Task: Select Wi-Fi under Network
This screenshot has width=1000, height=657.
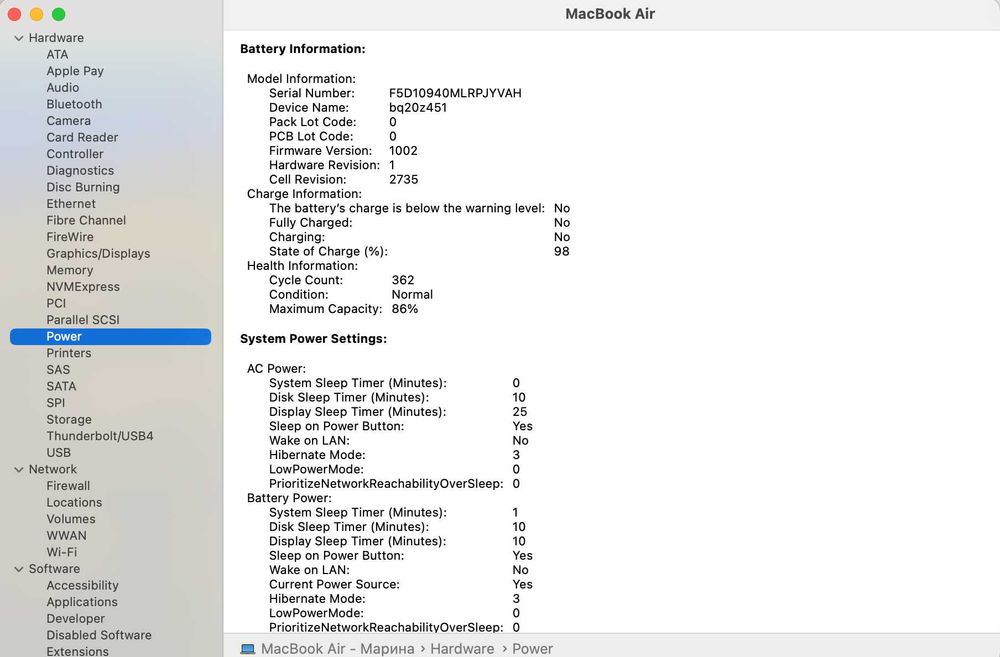Action: (61, 552)
